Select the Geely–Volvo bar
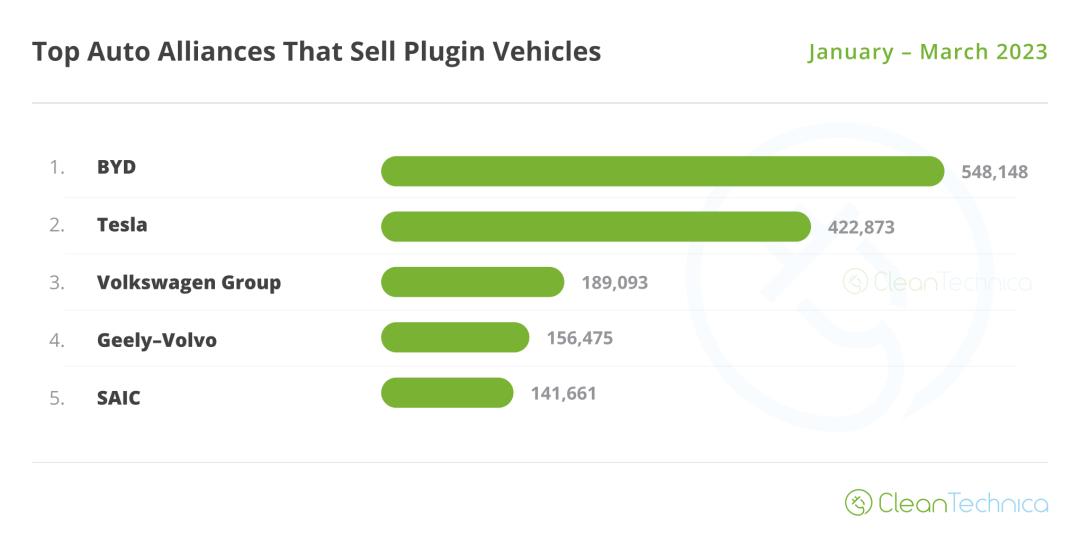Viewport: 1080px width, 543px height. pos(455,338)
